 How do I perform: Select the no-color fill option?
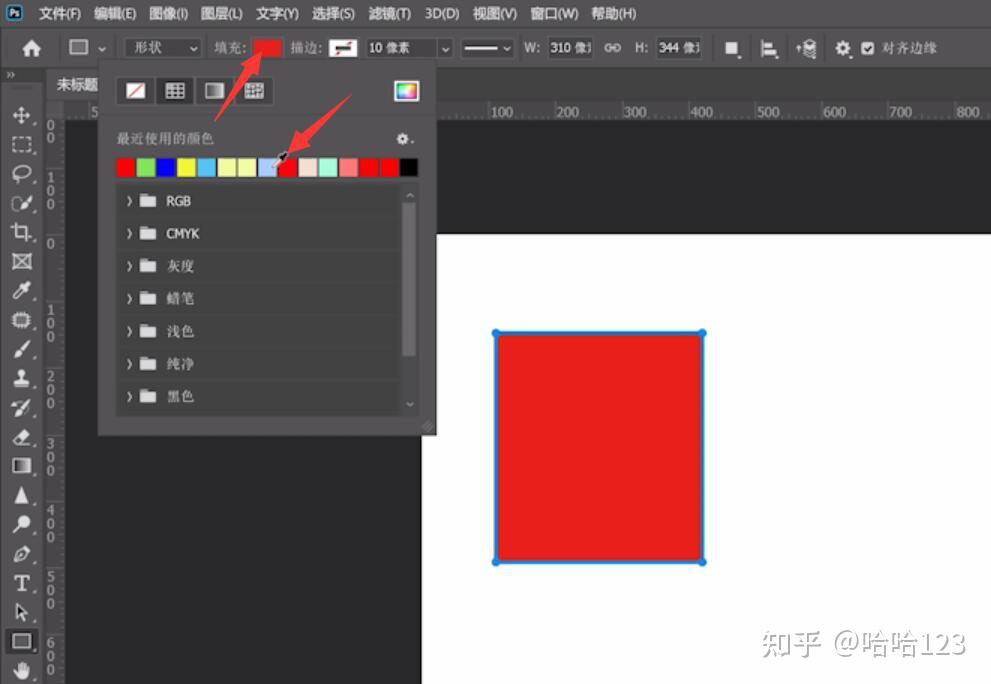coord(135,90)
